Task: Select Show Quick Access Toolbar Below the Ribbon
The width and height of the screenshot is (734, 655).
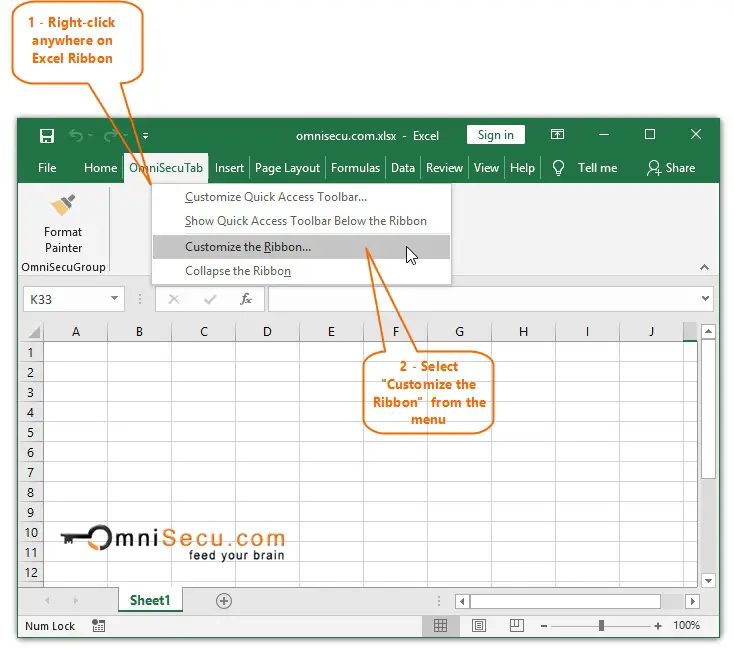Action: click(301, 221)
